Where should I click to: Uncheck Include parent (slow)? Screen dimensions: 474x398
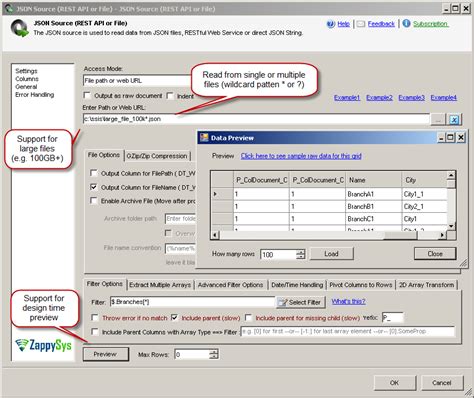tap(174, 318)
